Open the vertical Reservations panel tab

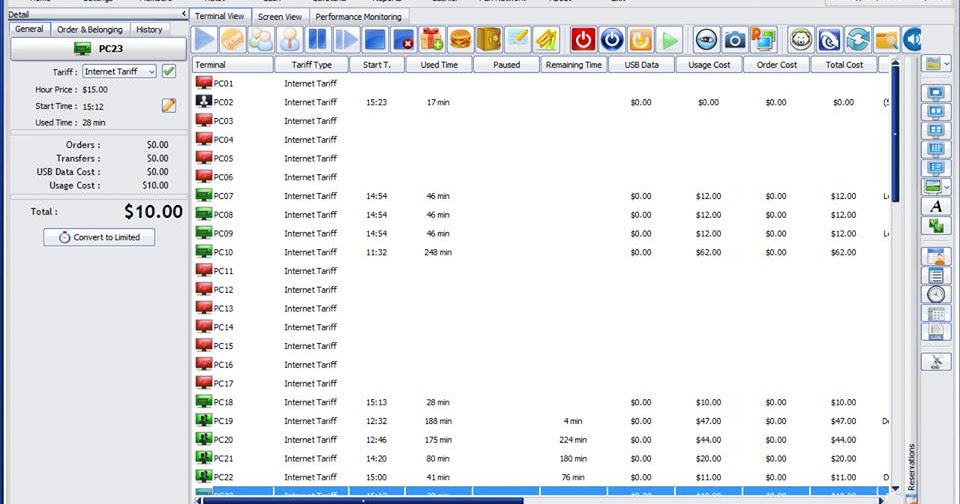(911, 467)
